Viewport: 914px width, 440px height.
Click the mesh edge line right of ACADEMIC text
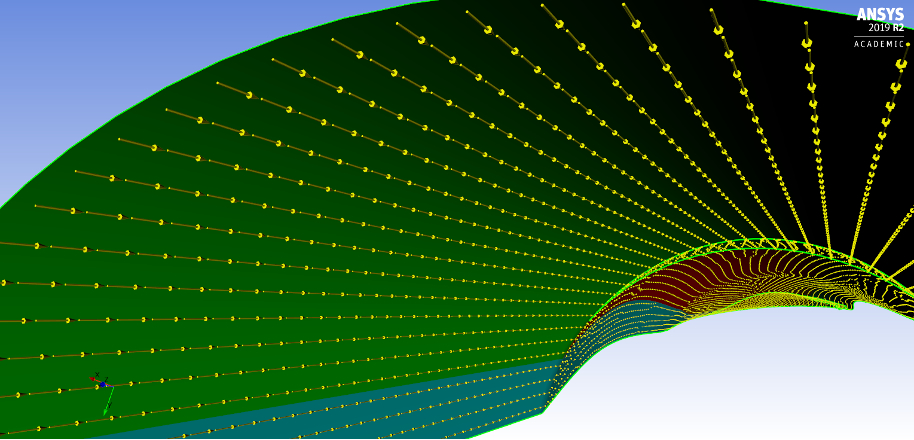click(908, 45)
